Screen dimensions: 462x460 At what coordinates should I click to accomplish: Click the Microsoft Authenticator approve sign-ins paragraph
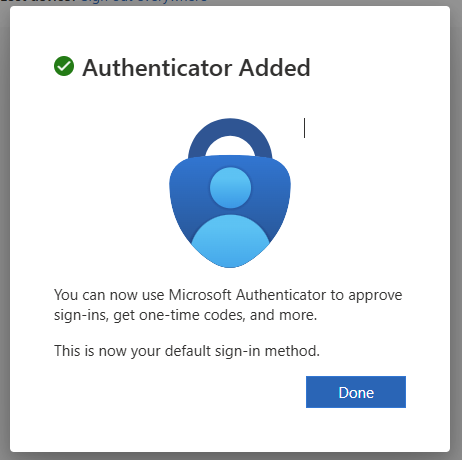tap(228, 305)
